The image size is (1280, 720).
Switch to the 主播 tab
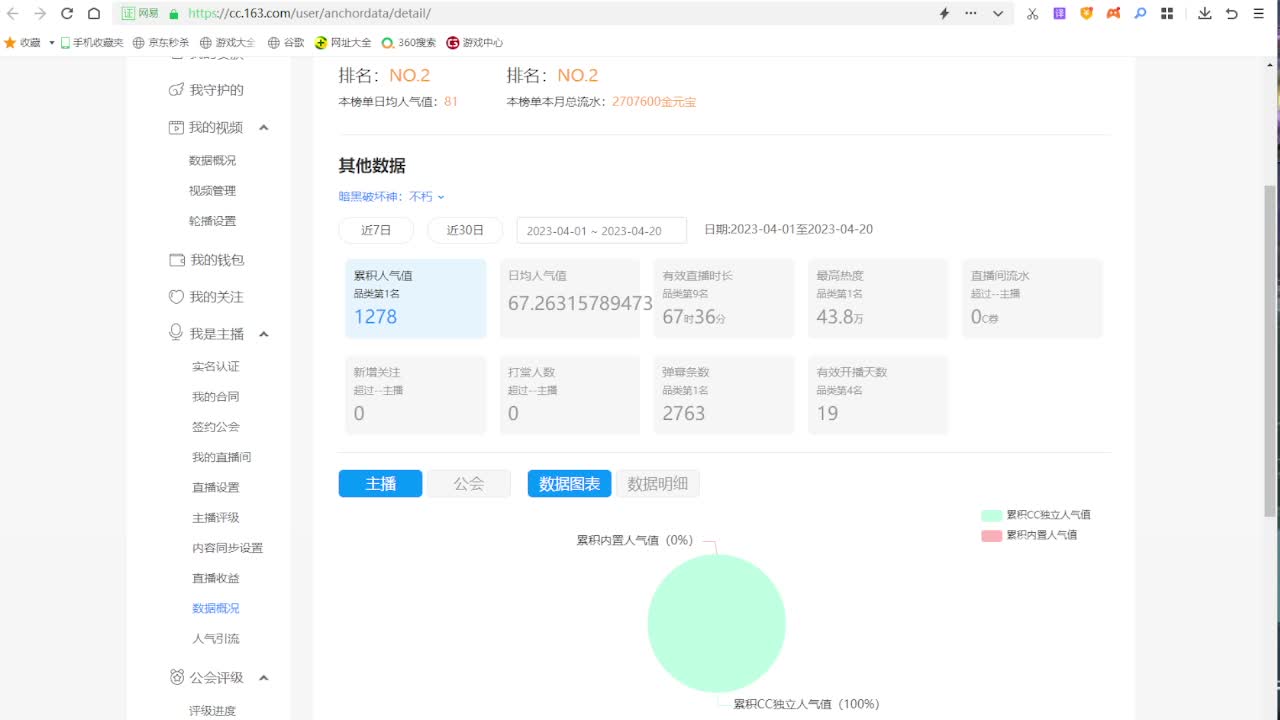click(380, 484)
